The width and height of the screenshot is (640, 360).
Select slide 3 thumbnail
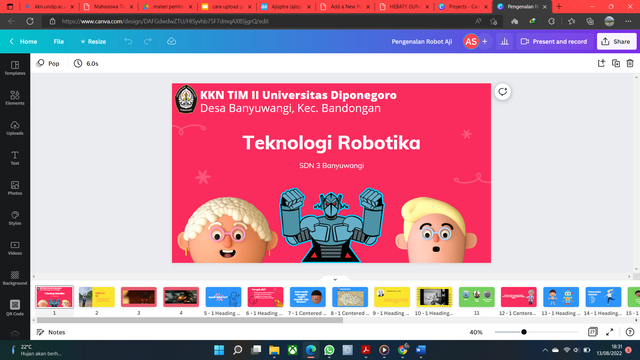point(139,297)
